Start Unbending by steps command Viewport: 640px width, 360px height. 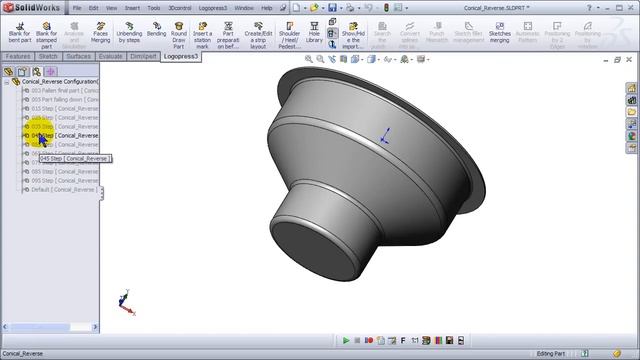click(129, 33)
